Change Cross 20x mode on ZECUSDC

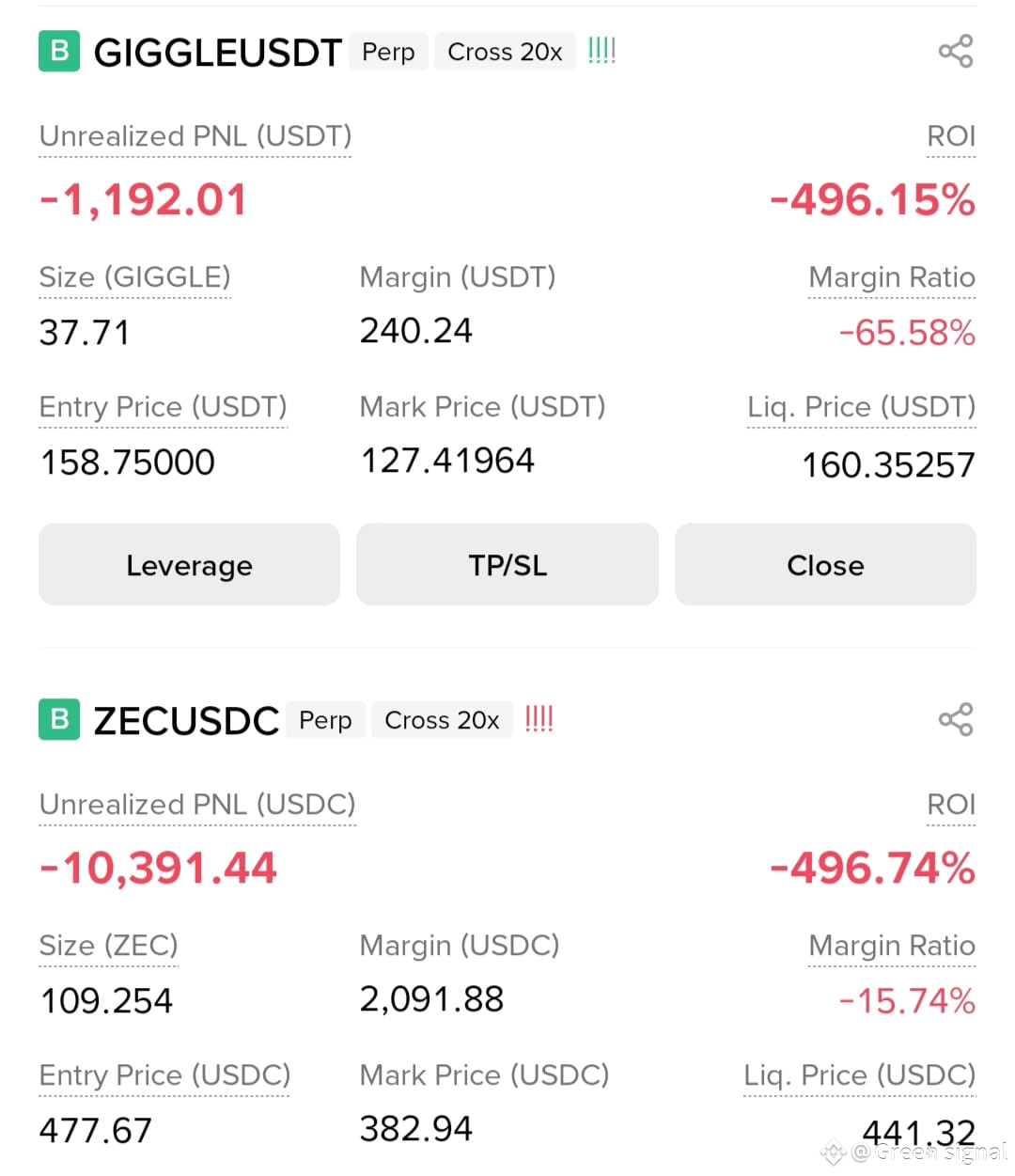pos(442,720)
